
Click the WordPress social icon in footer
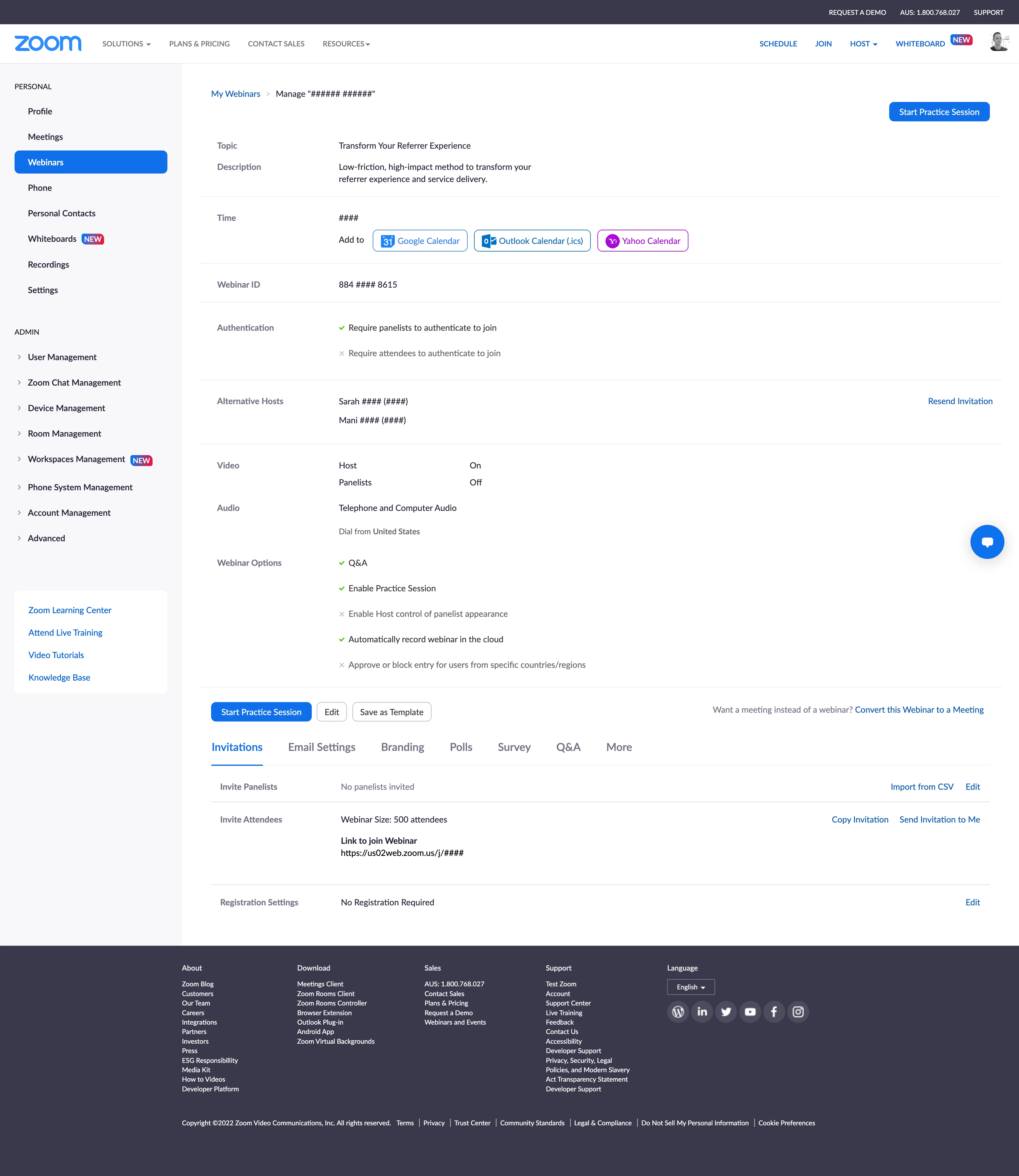(x=678, y=1012)
